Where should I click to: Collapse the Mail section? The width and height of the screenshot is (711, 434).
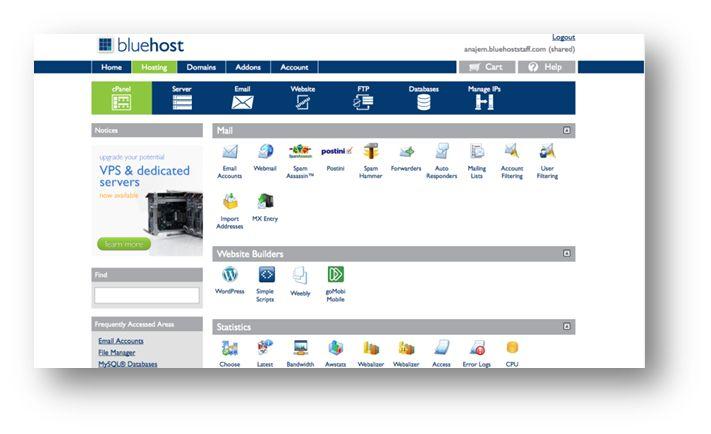(566, 131)
